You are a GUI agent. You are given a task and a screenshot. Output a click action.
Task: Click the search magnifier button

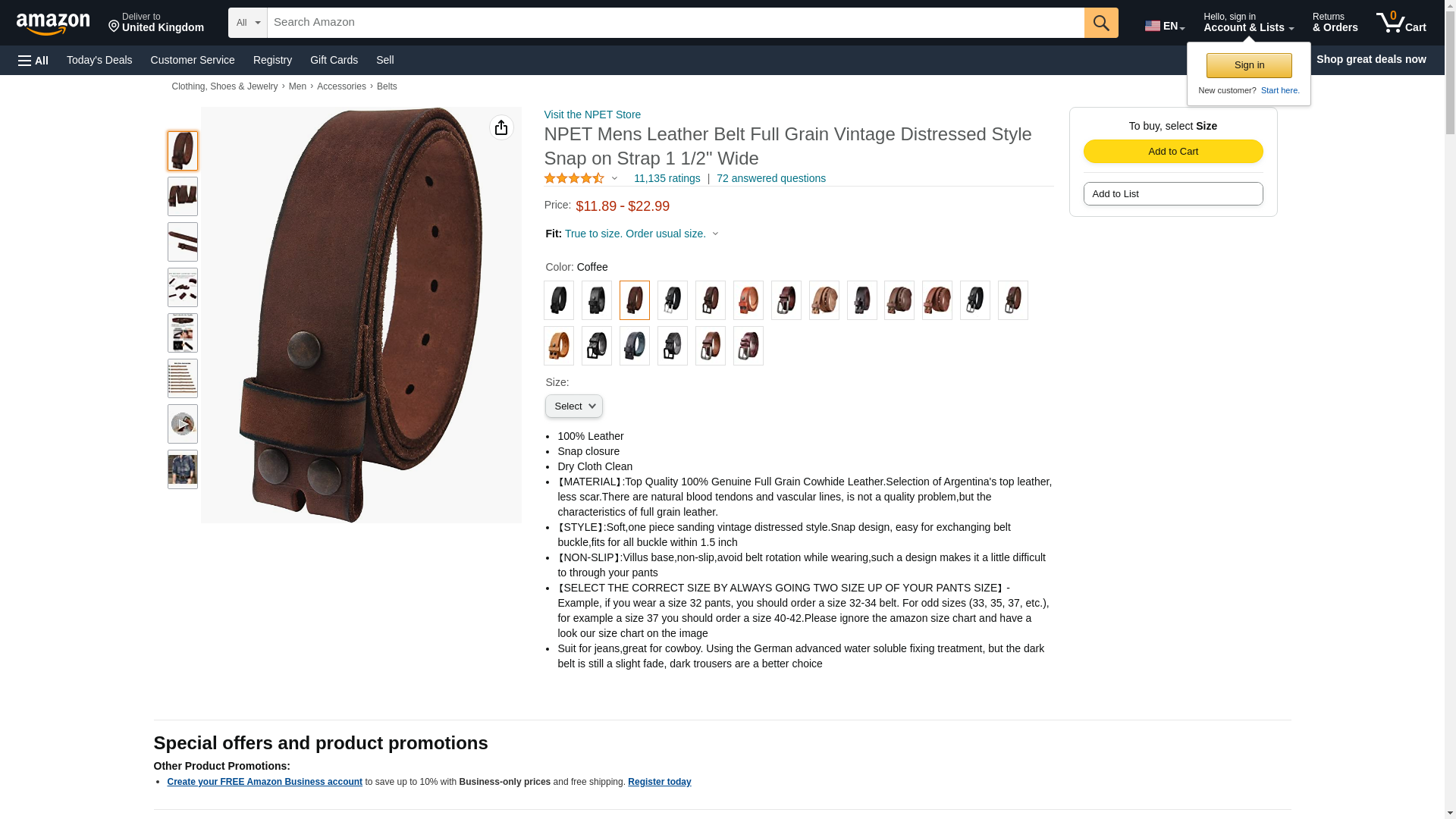point(1101,23)
